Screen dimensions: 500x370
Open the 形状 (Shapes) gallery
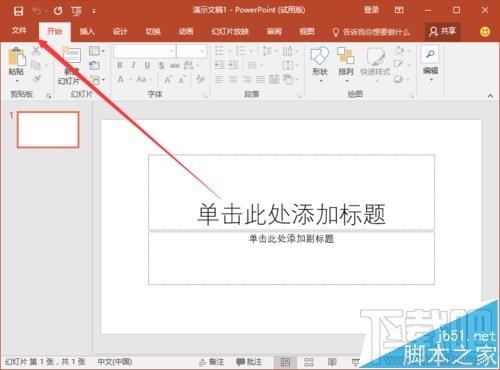(x=320, y=63)
